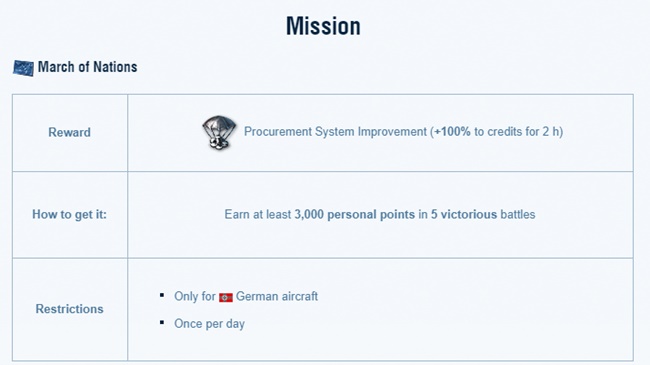The width and height of the screenshot is (650, 365).
Task: Click Earn at least requirement text
Action: click(257, 214)
